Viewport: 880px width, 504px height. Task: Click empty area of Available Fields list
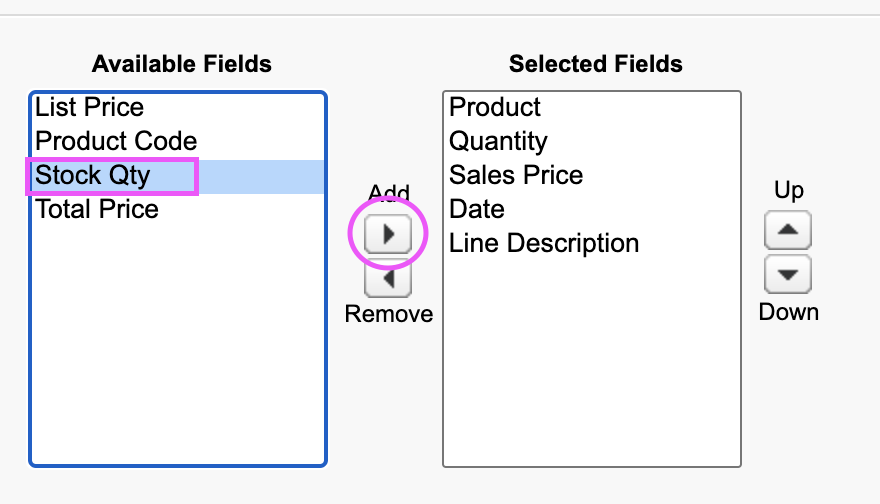178,350
